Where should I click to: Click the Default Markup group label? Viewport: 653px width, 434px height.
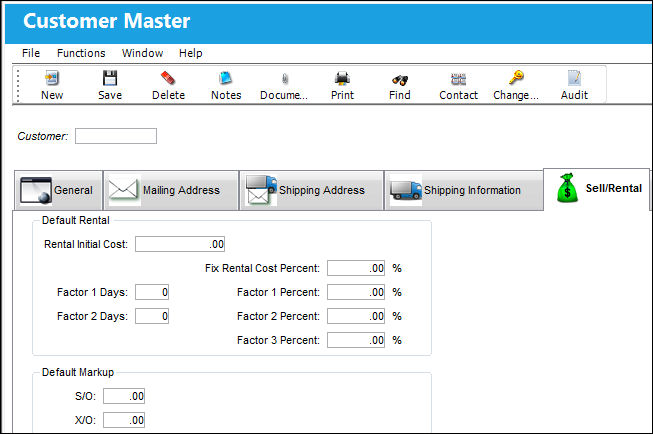tap(78, 372)
